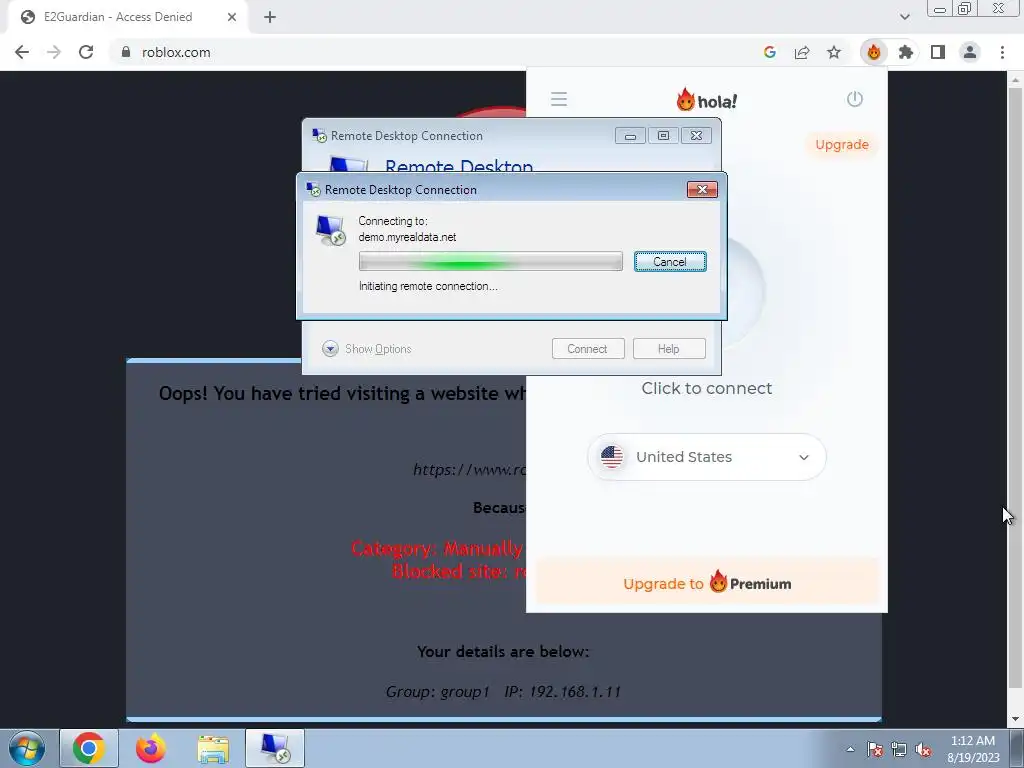
Task: Click Remote Desktop Connection dialog title icon
Action: pyautogui.click(x=313, y=189)
